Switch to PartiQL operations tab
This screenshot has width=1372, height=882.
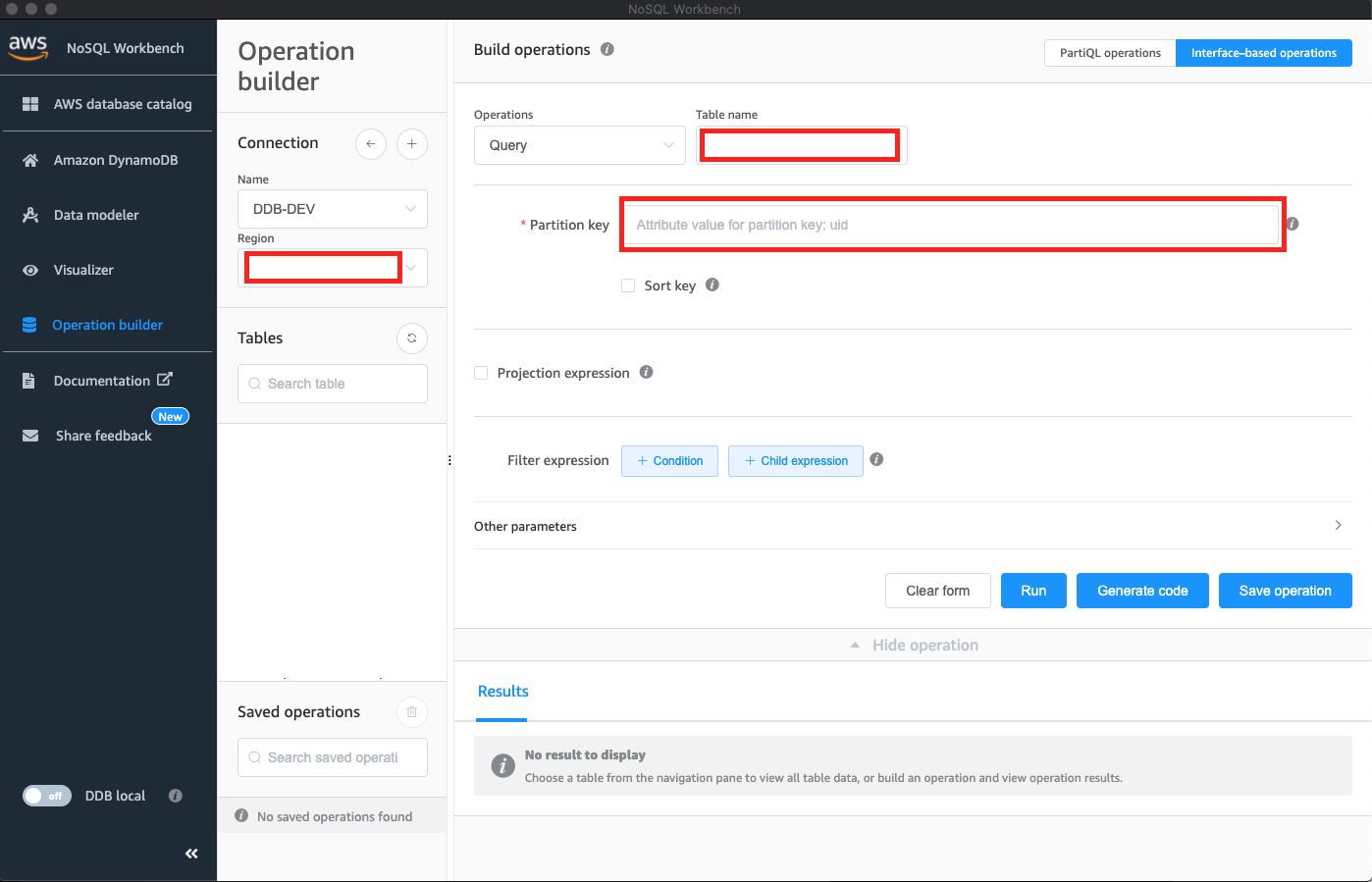(1110, 53)
